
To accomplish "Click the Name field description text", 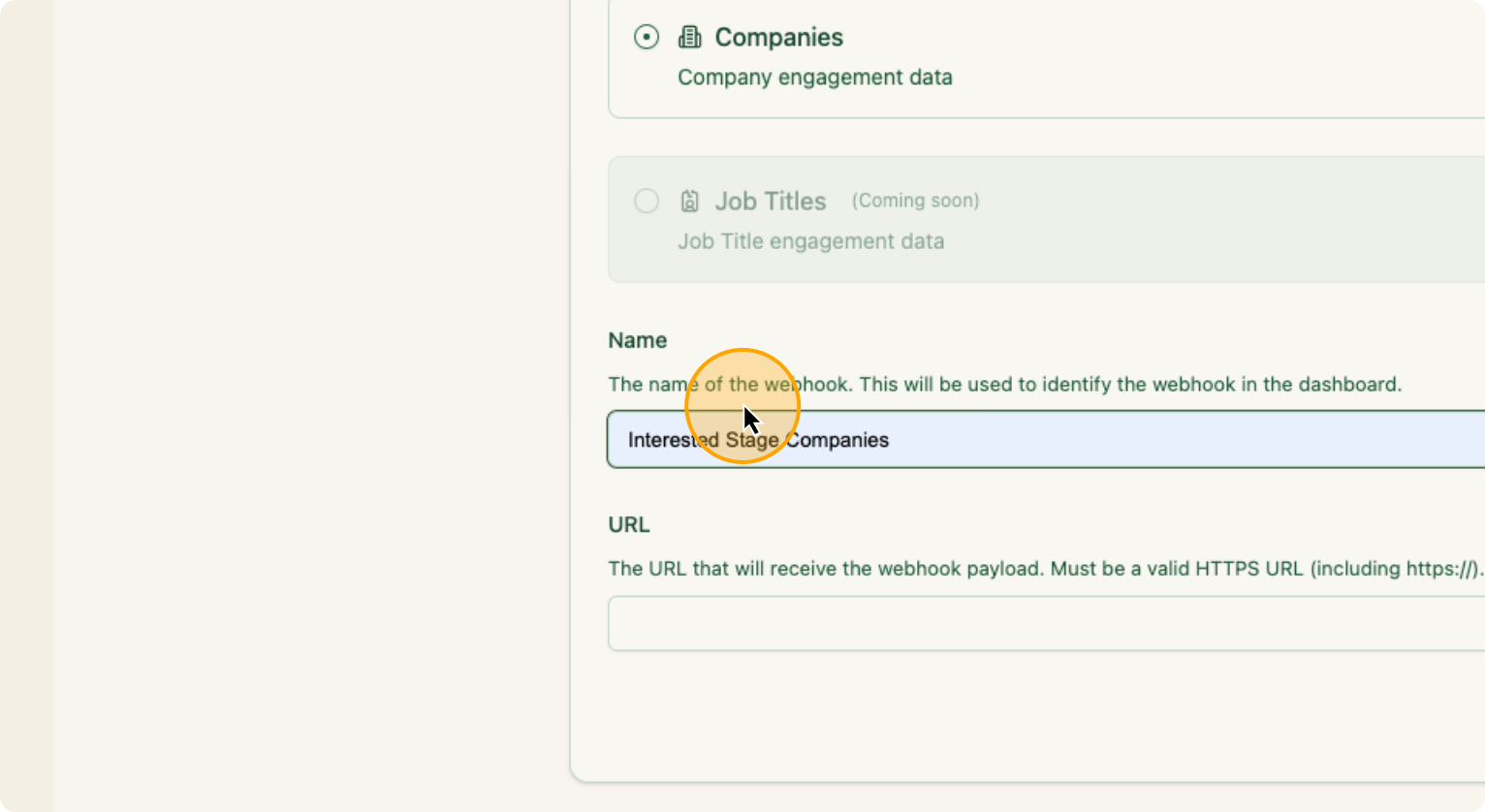I will (1004, 384).
